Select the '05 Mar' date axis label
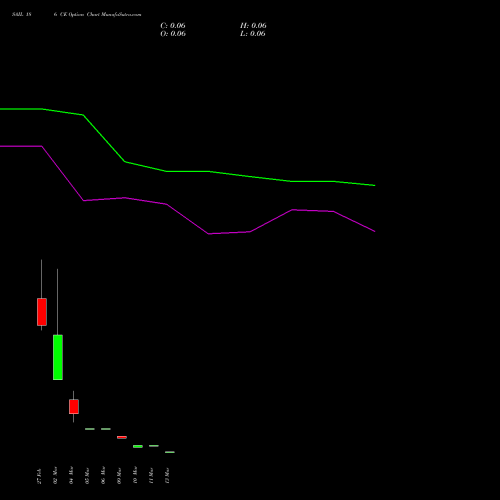The height and width of the screenshot is (500, 500). [87, 476]
